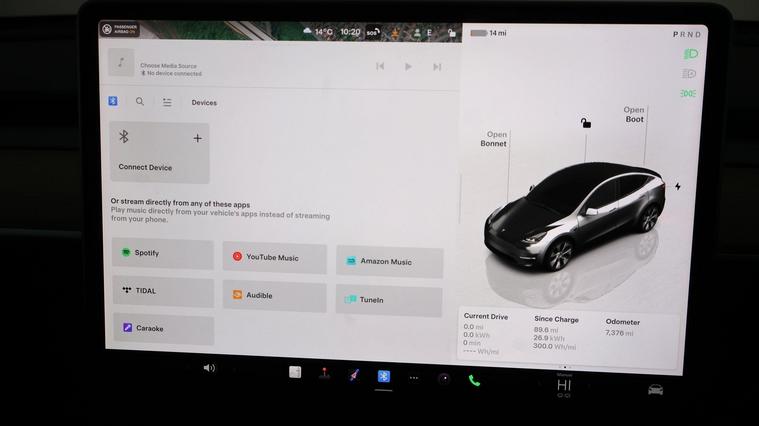Toggle the green parking lights indicator
The image size is (759, 426).
[688, 93]
